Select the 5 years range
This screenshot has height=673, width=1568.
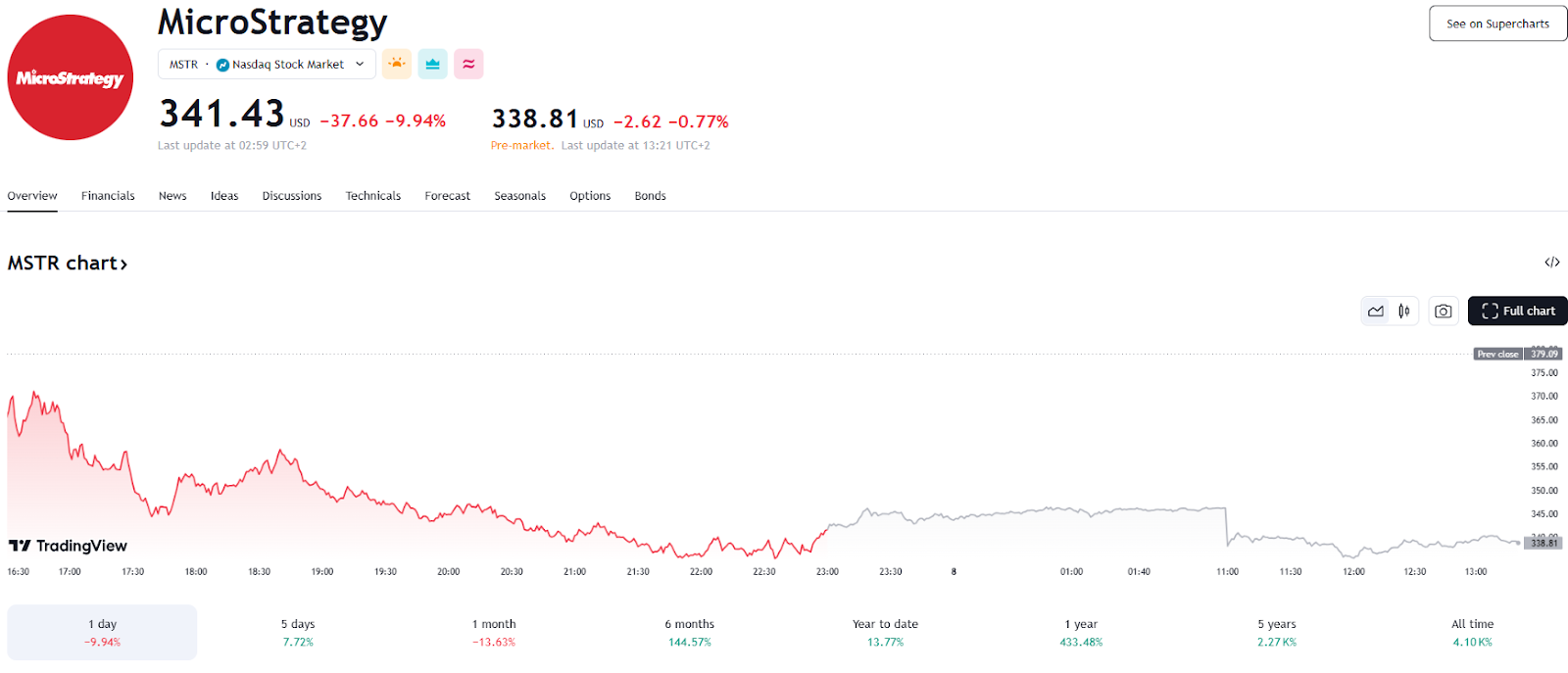coord(1277,633)
